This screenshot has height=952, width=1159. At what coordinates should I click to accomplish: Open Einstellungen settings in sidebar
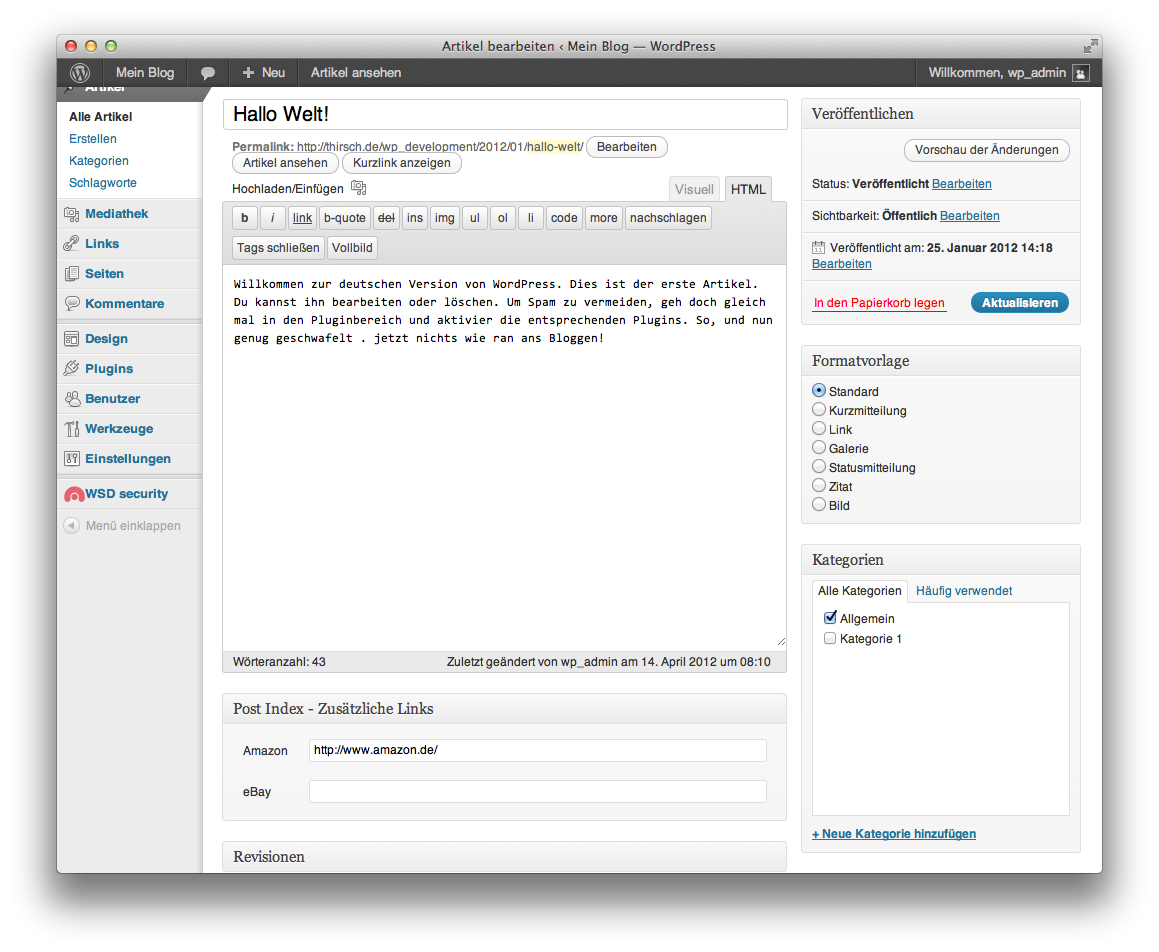(x=129, y=459)
